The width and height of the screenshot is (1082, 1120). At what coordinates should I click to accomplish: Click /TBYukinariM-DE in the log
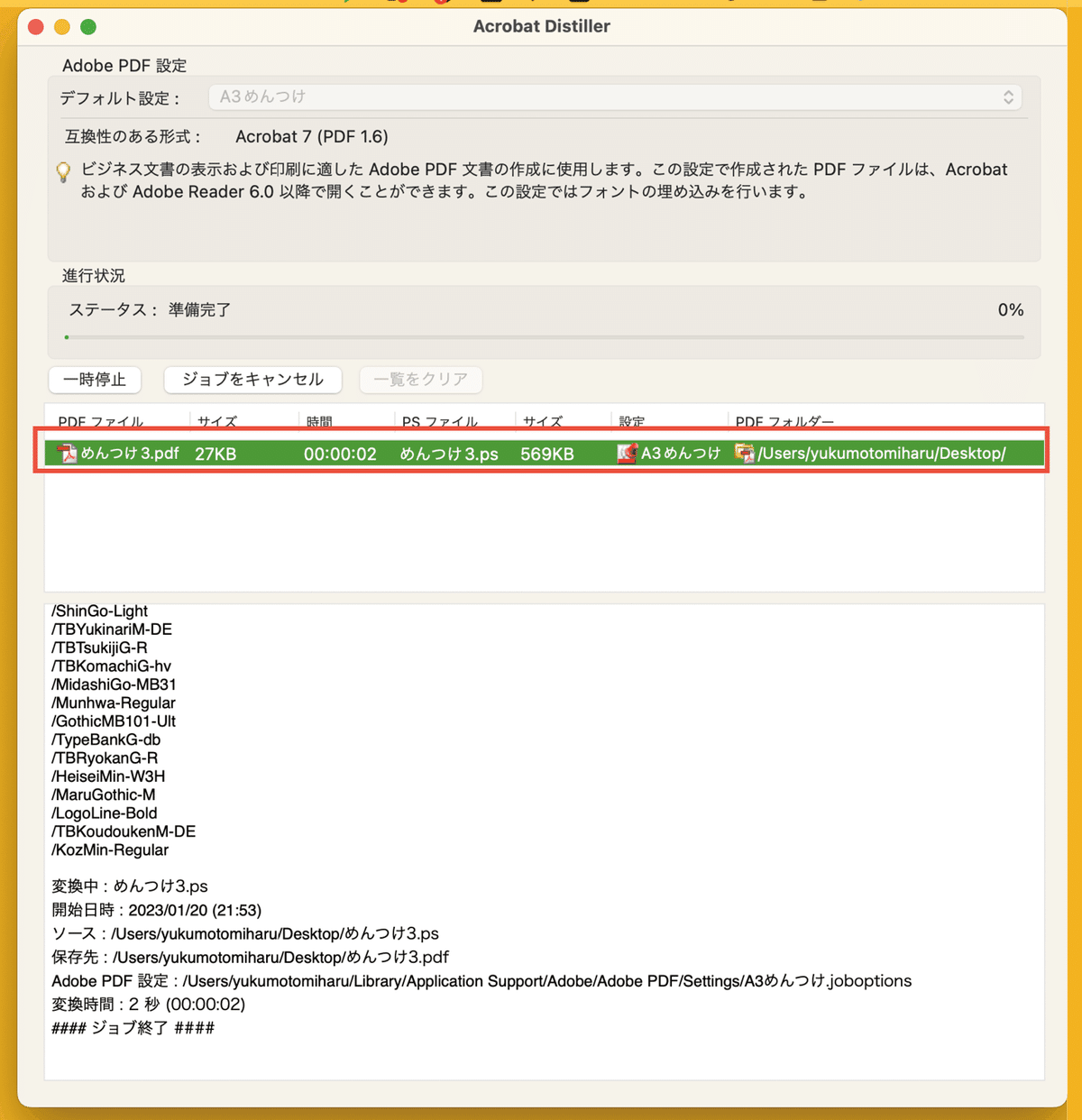point(112,629)
